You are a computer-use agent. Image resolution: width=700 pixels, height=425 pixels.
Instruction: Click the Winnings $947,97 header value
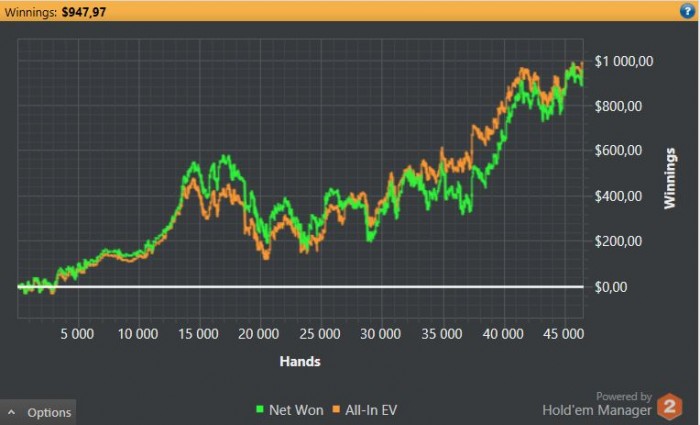83,12
